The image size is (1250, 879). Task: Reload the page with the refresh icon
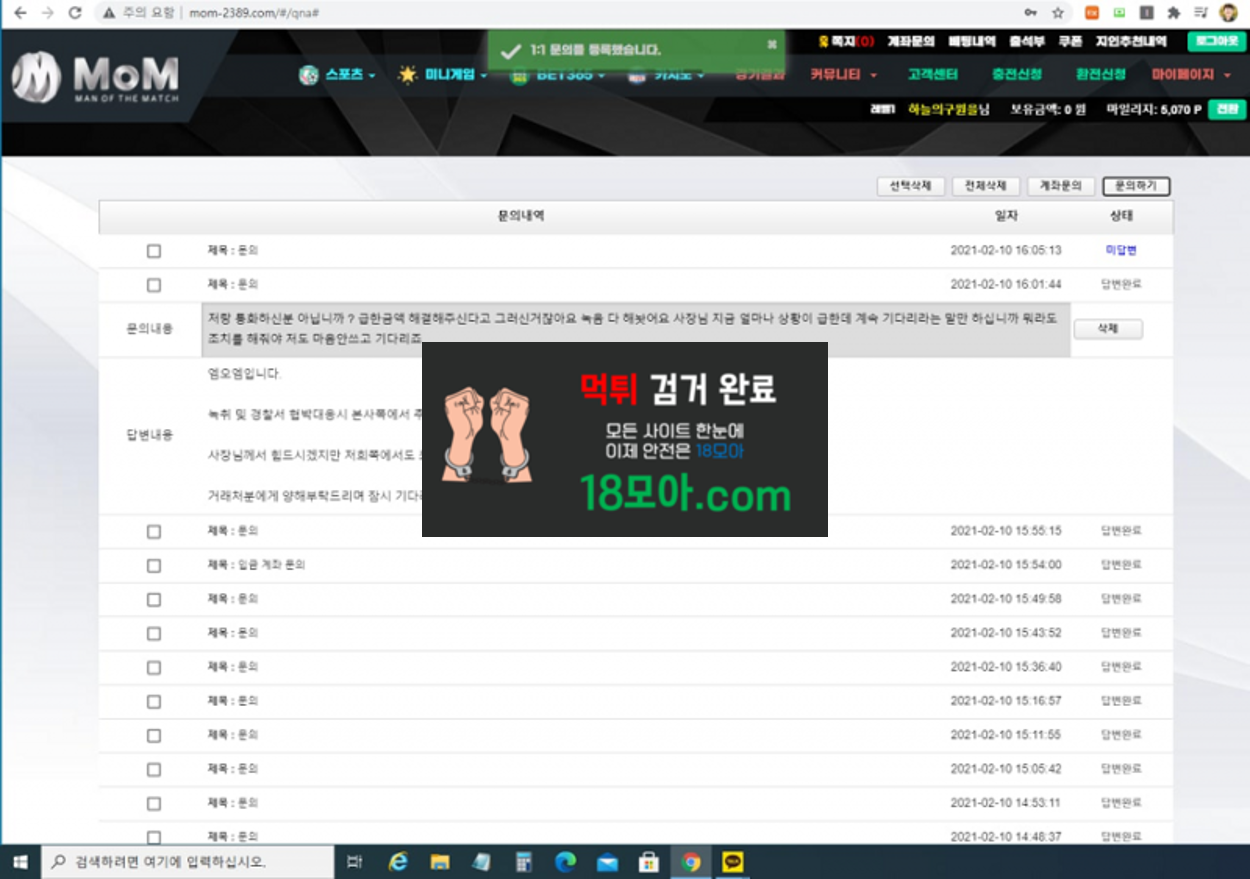click(75, 13)
